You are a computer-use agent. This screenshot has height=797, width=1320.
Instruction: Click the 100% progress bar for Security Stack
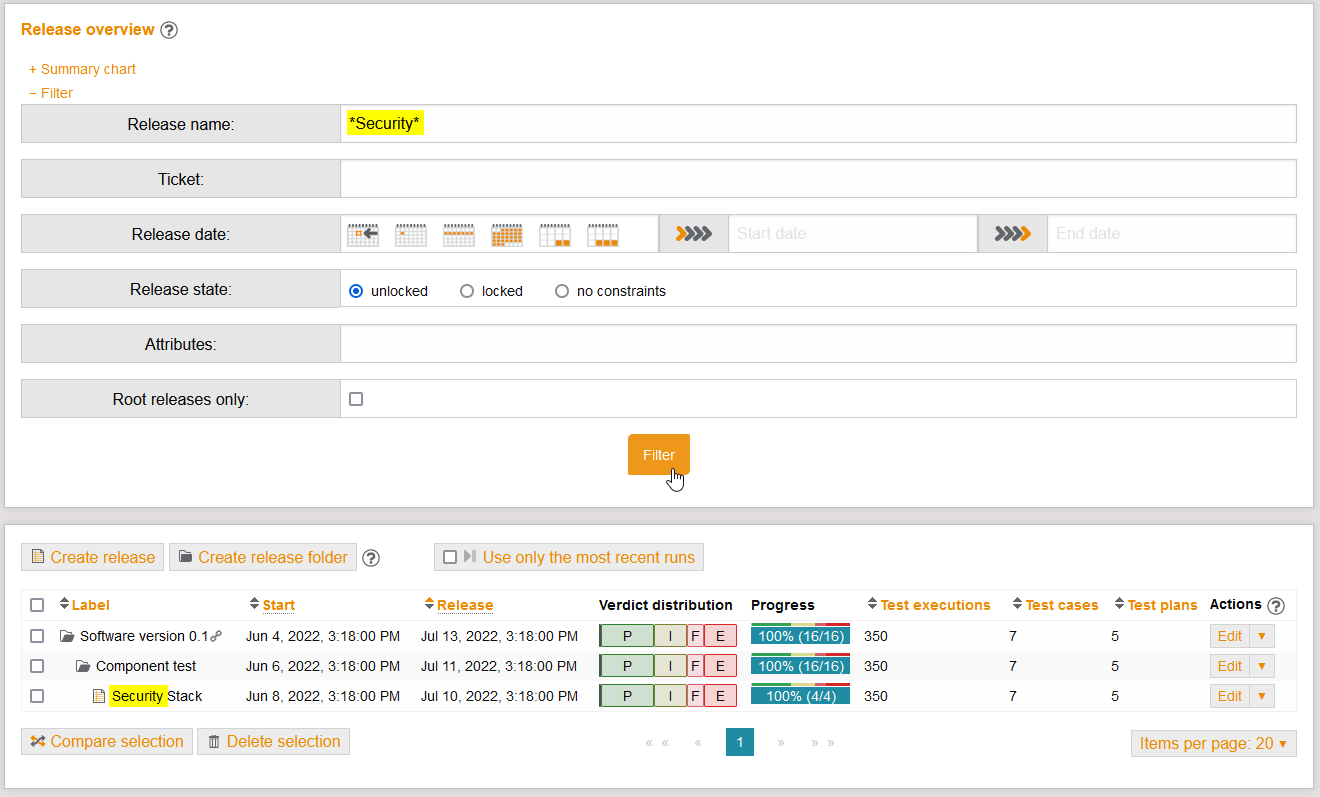tap(800, 695)
